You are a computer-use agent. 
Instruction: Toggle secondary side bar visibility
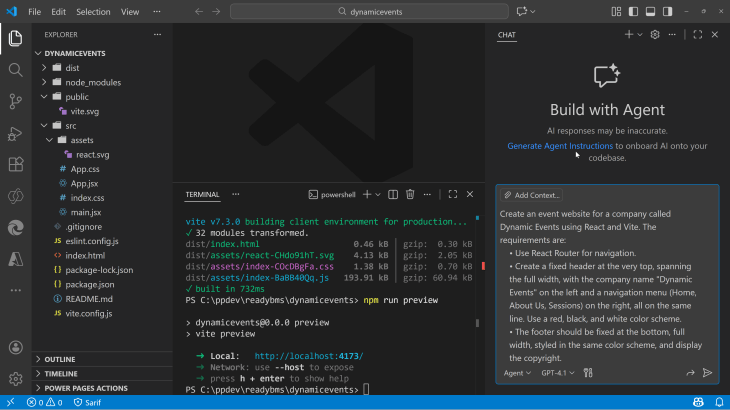tap(668, 12)
